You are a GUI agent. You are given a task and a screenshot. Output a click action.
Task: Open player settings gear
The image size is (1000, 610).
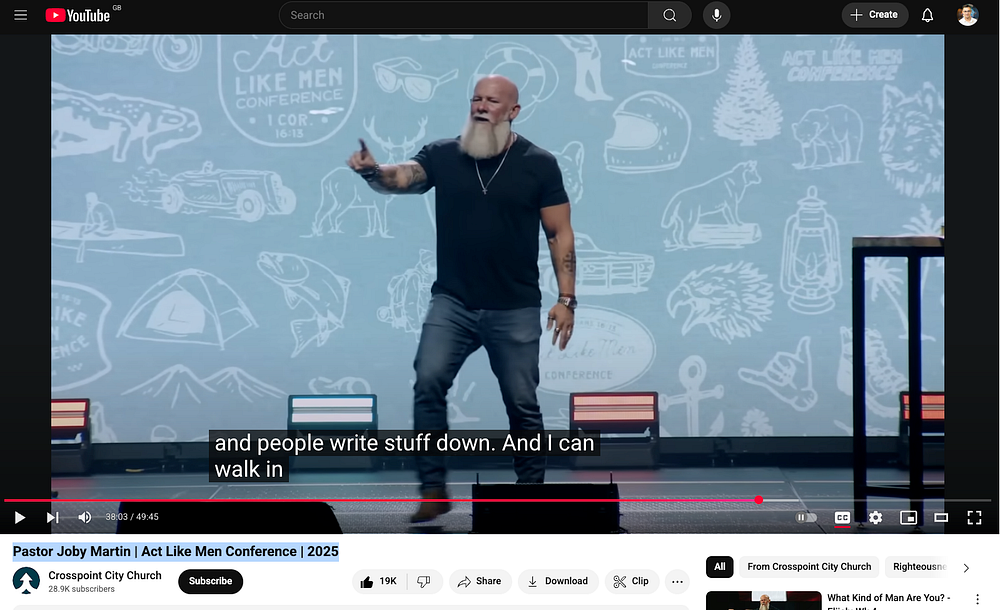point(875,517)
